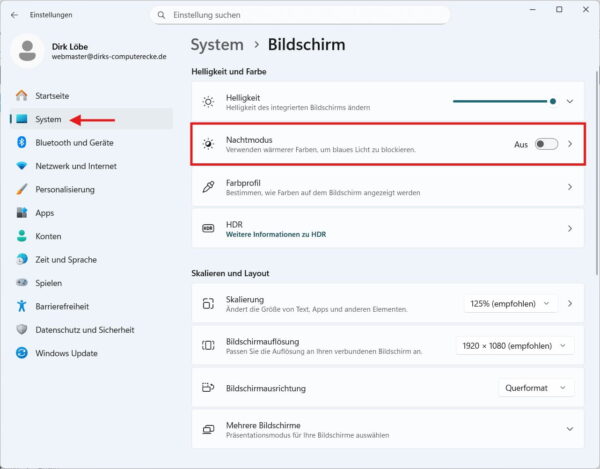Viewport: 600px width, 469px height.
Task: Open Nachtmodus settings via chevron
Action: point(570,144)
